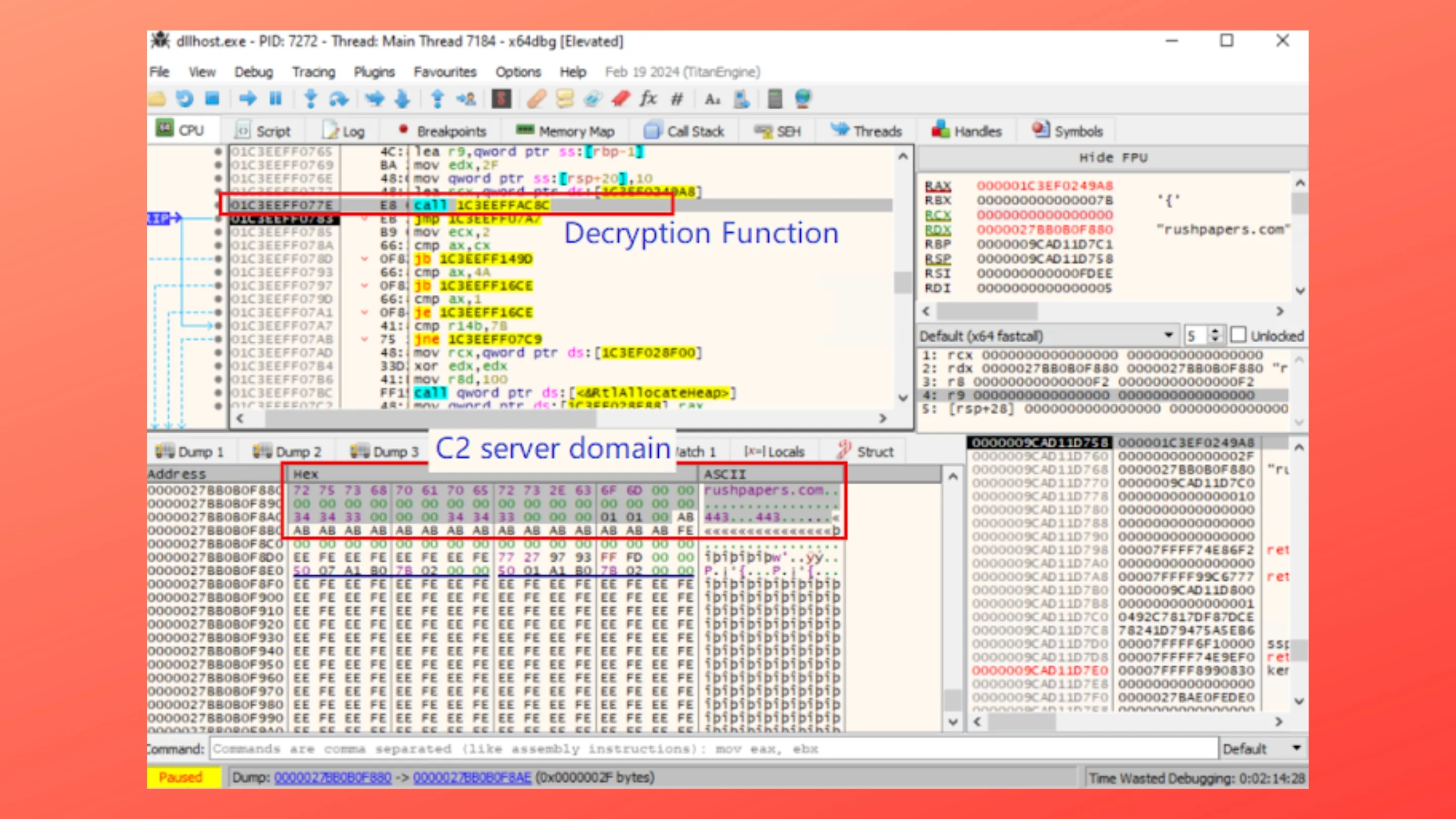Click the globe icon in toolbar
The image size is (1456, 819).
pyautogui.click(x=803, y=99)
